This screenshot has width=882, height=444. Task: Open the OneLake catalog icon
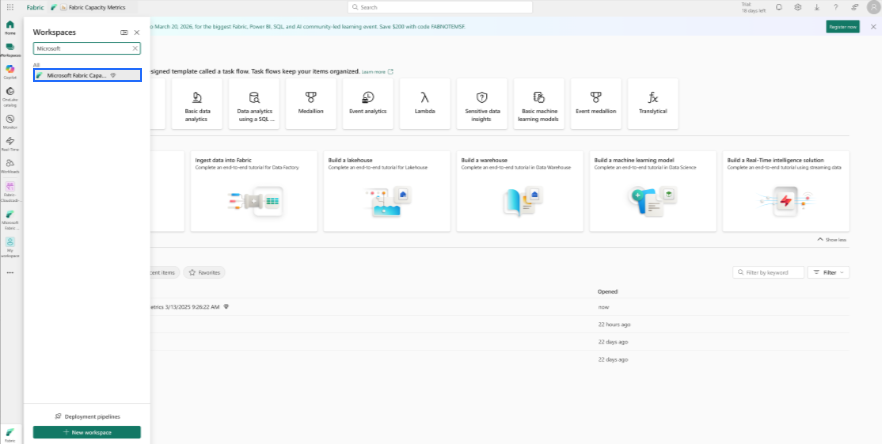tap(10, 94)
